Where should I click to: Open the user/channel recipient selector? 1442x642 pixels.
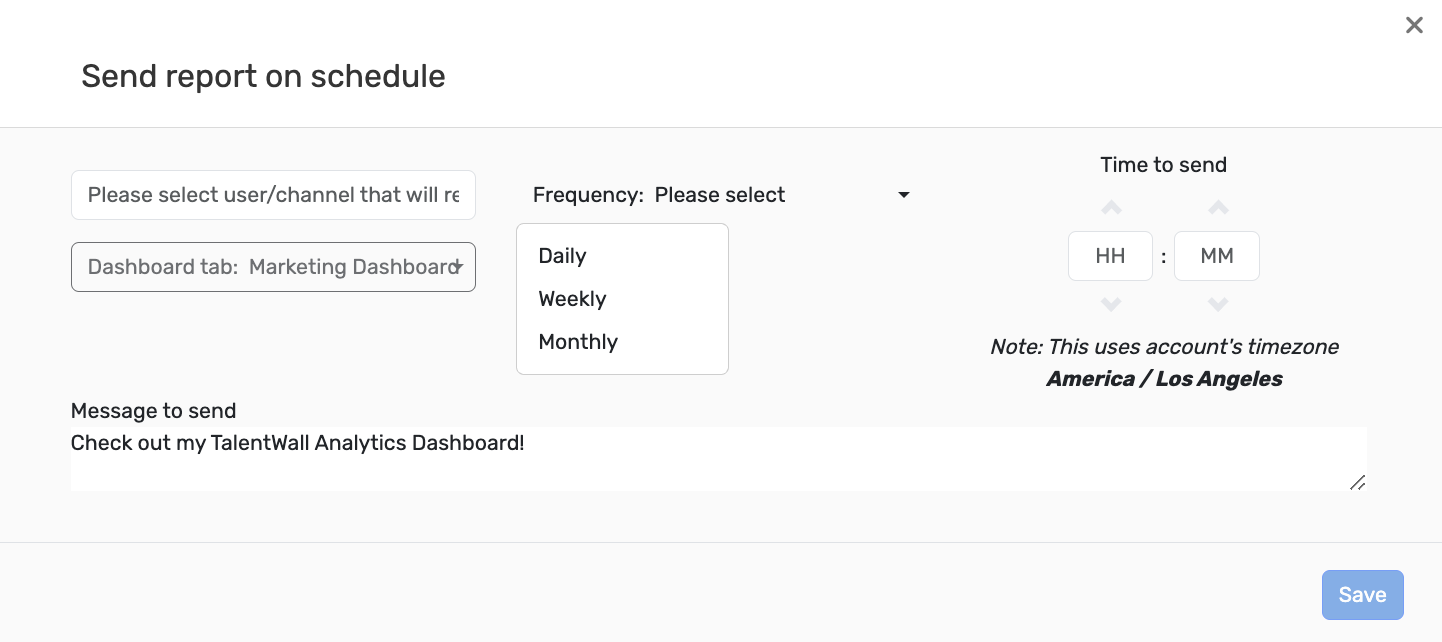[273, 194]
